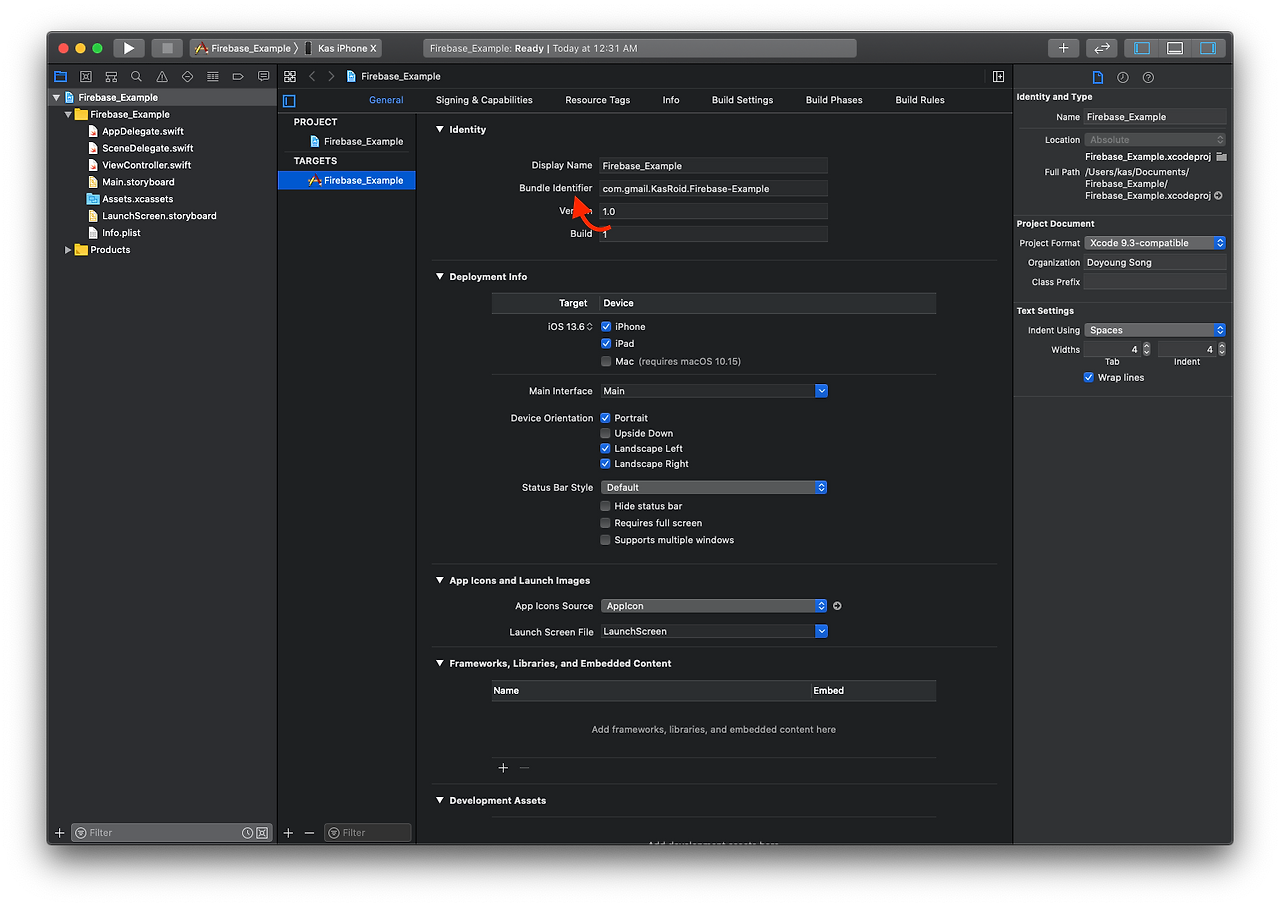Switch to Signing & Capabilities tab
1280x907 pixels.
coord(484,100)
